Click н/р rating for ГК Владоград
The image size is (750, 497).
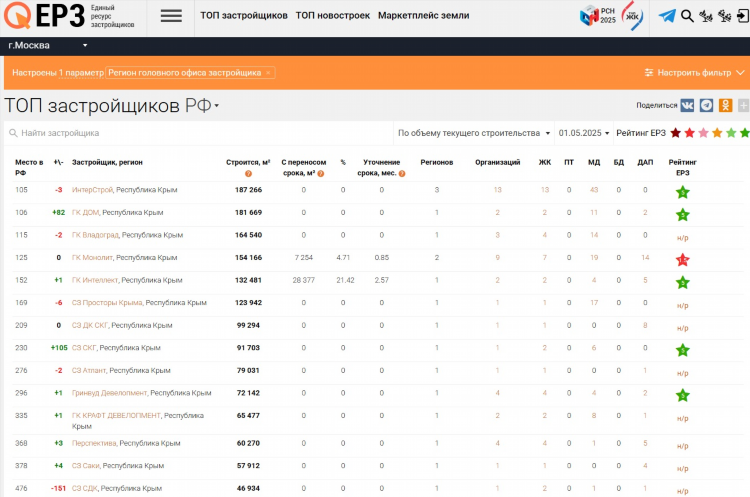coord(683,238)
